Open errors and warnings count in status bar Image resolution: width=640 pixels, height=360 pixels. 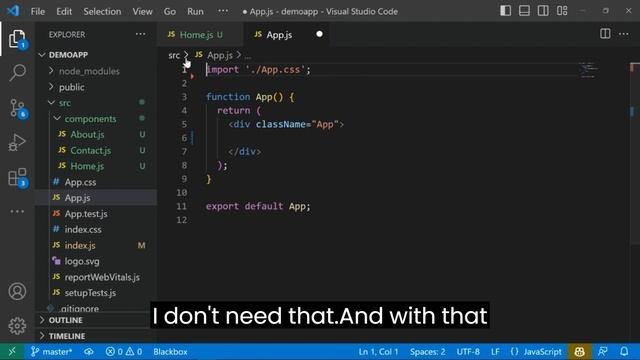[124, 351]
